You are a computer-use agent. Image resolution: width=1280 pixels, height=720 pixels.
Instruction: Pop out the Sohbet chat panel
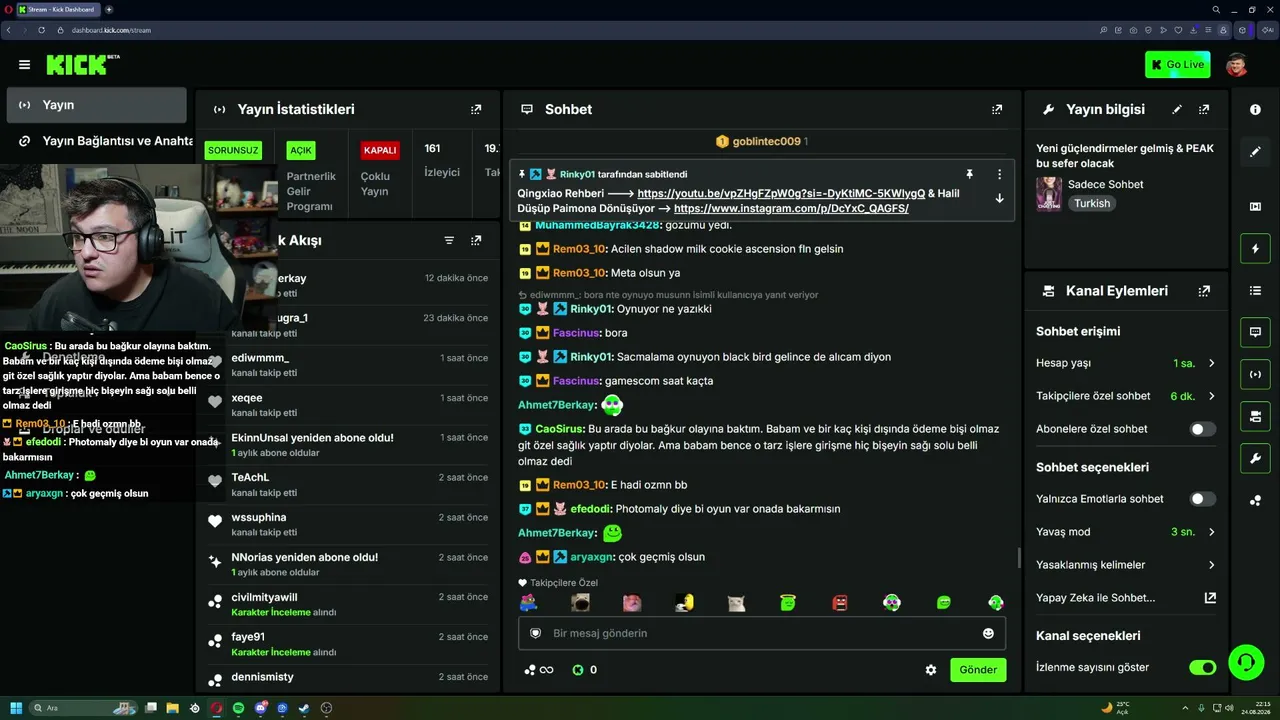click(997, 109)
